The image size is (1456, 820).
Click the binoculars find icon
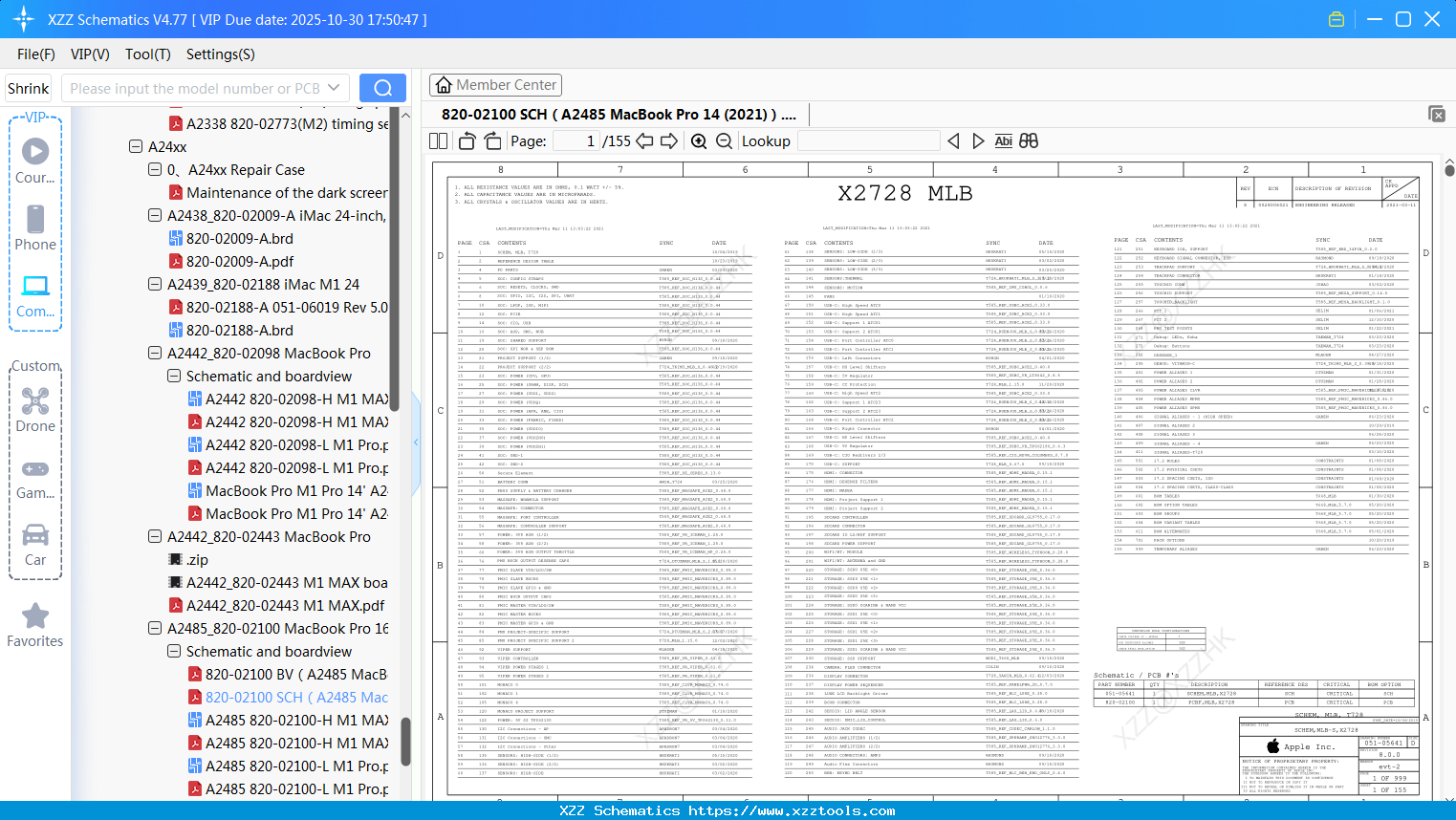(1029, 141)
